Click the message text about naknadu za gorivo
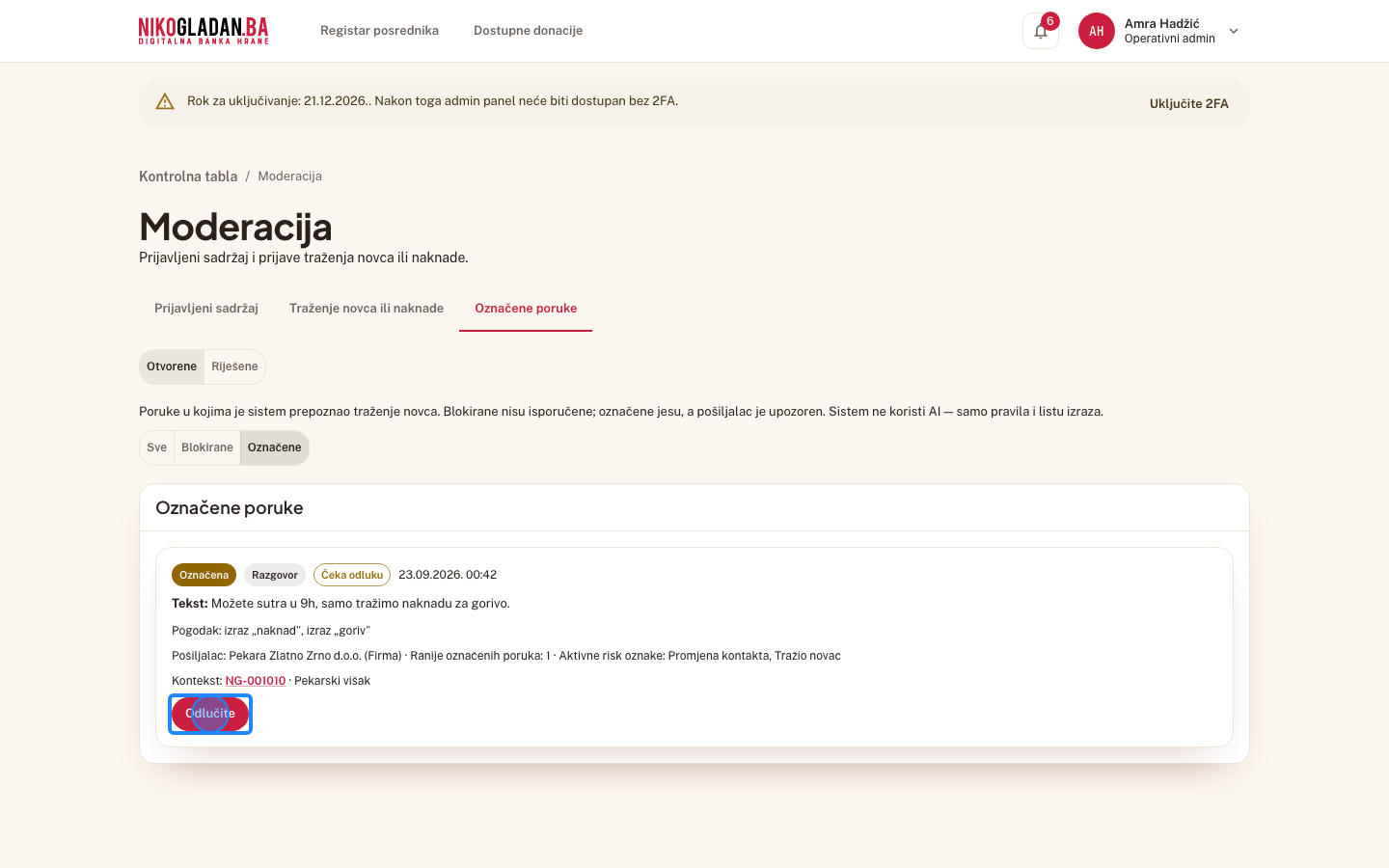The width and height of the screenshot is (1389, 868). click(340, 604)
